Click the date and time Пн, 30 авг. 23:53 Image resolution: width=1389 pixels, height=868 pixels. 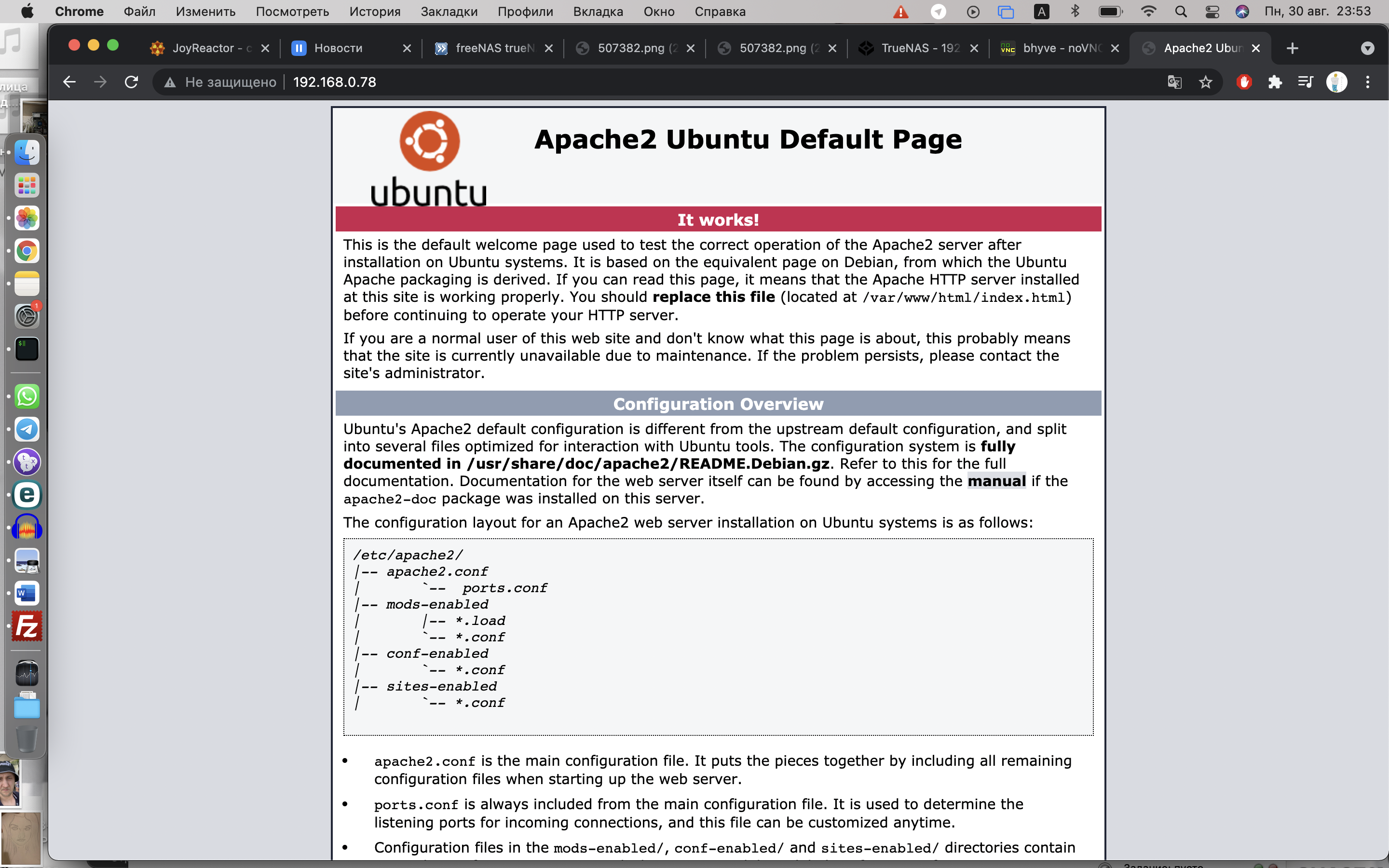(1317, 12)
